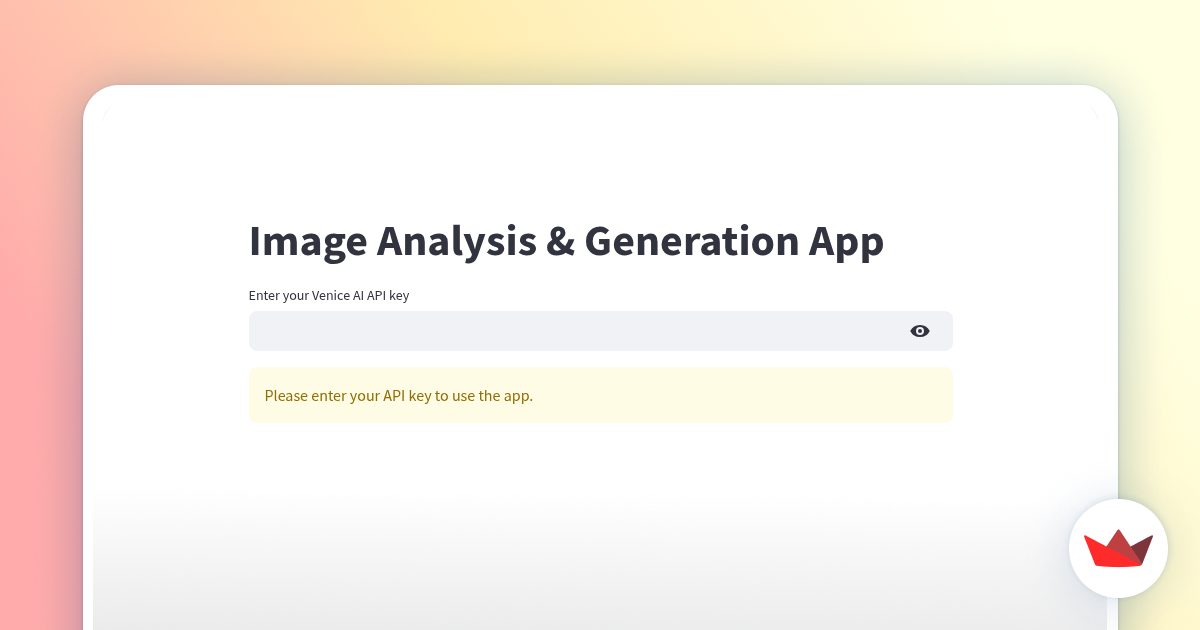Click the darker sail of the Streamlit logo
Image resolution: width=1200 pixels, height=630 pixels.
(x=1142, y=547)
